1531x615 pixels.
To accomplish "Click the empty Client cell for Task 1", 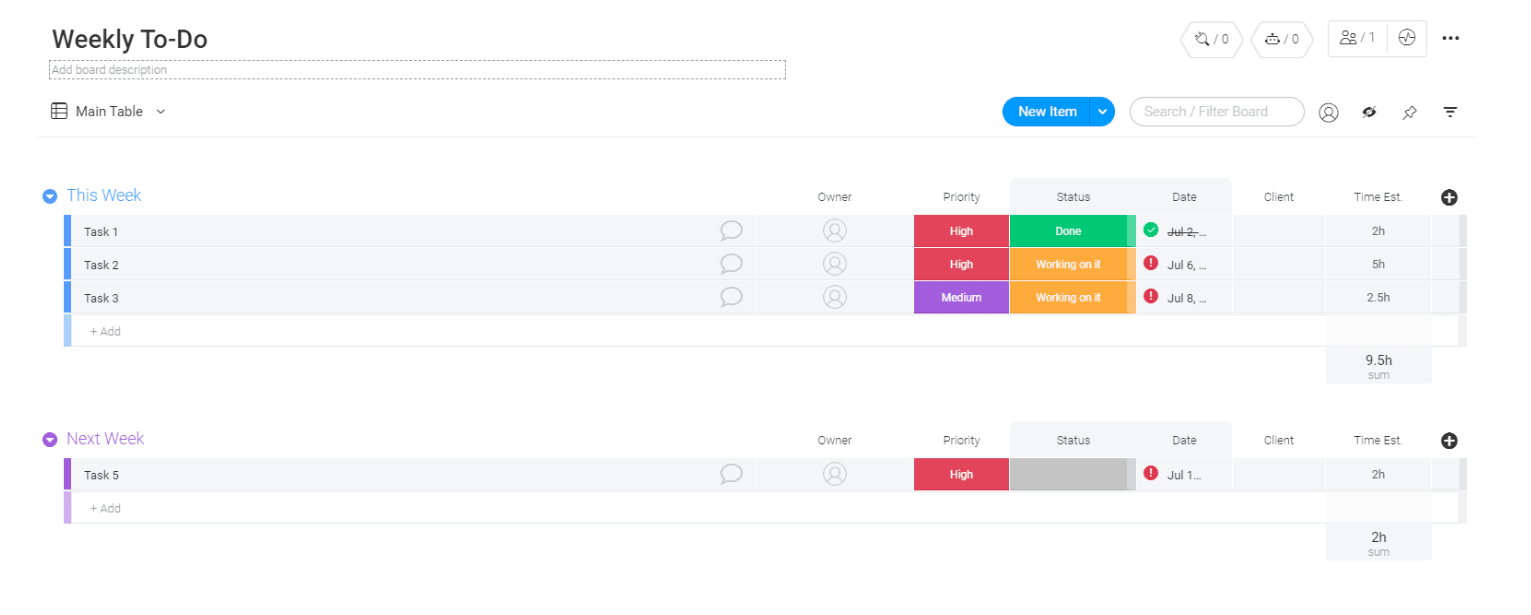I will click(1279, 231).
